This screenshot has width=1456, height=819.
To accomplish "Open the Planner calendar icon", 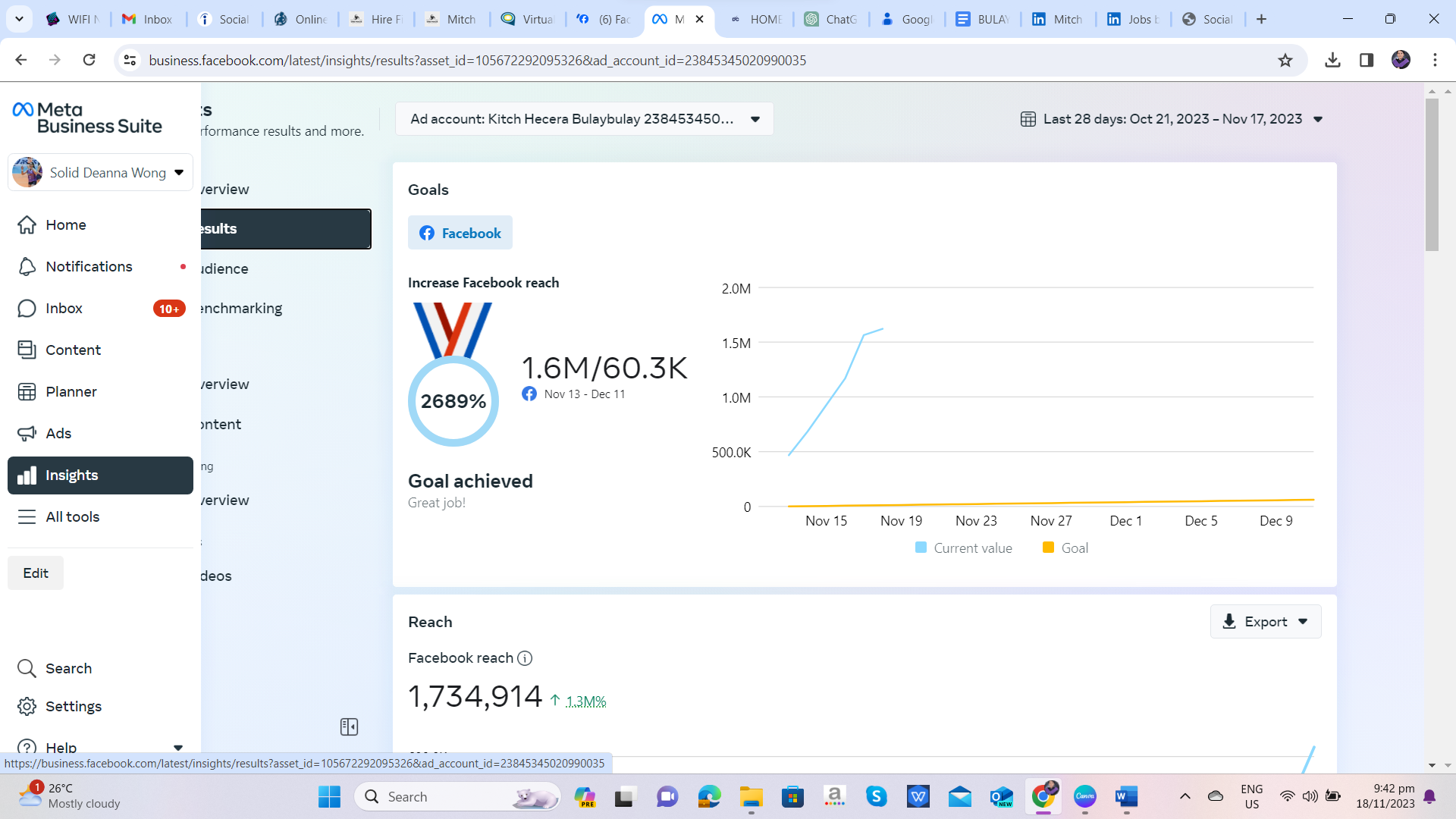I will pos(27,392).
